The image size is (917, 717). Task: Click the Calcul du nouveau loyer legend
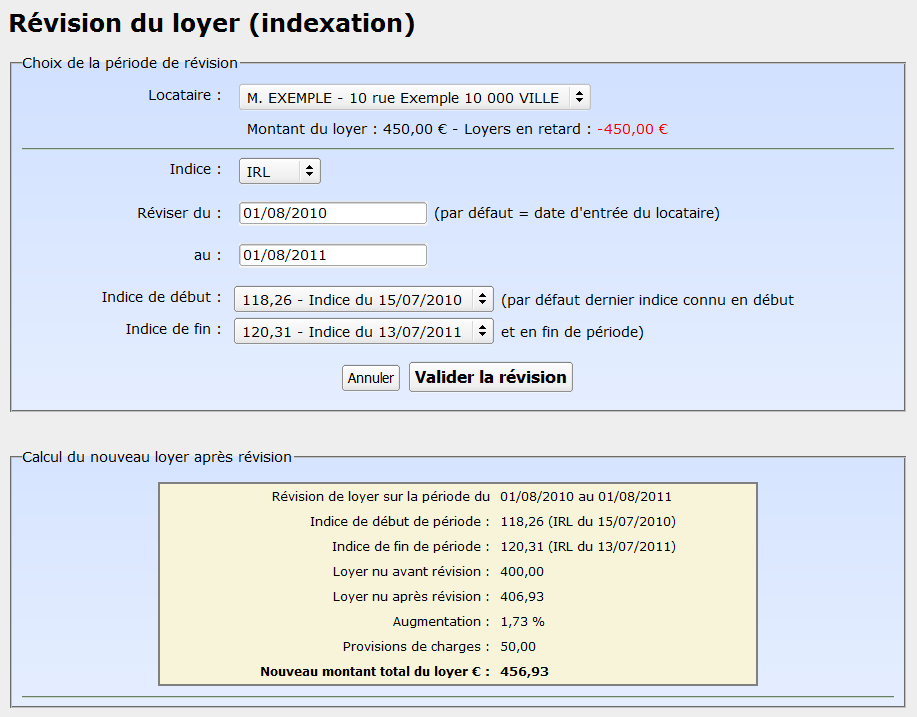click(x=157, y=457)
